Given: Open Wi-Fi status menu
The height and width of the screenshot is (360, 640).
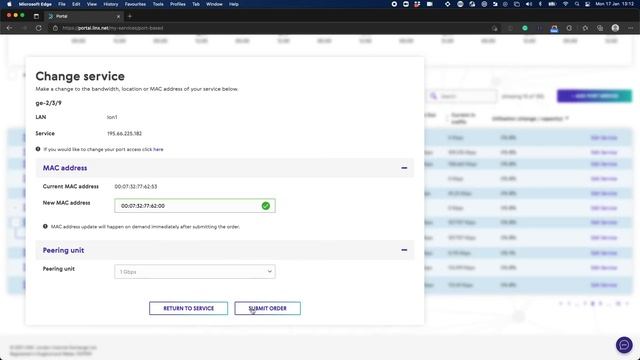Looking at the screenshot, I should tap(565, 4).
